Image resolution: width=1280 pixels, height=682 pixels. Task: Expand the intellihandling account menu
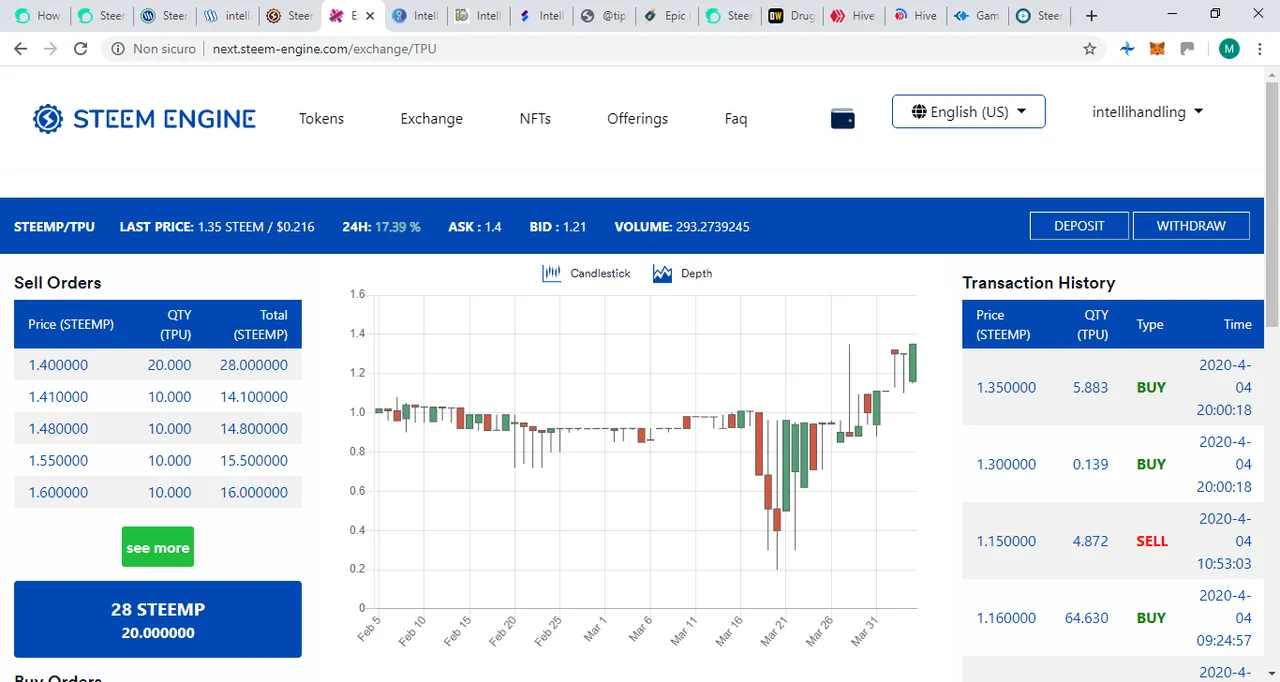pyautogui.click(x=1147, y=112)
